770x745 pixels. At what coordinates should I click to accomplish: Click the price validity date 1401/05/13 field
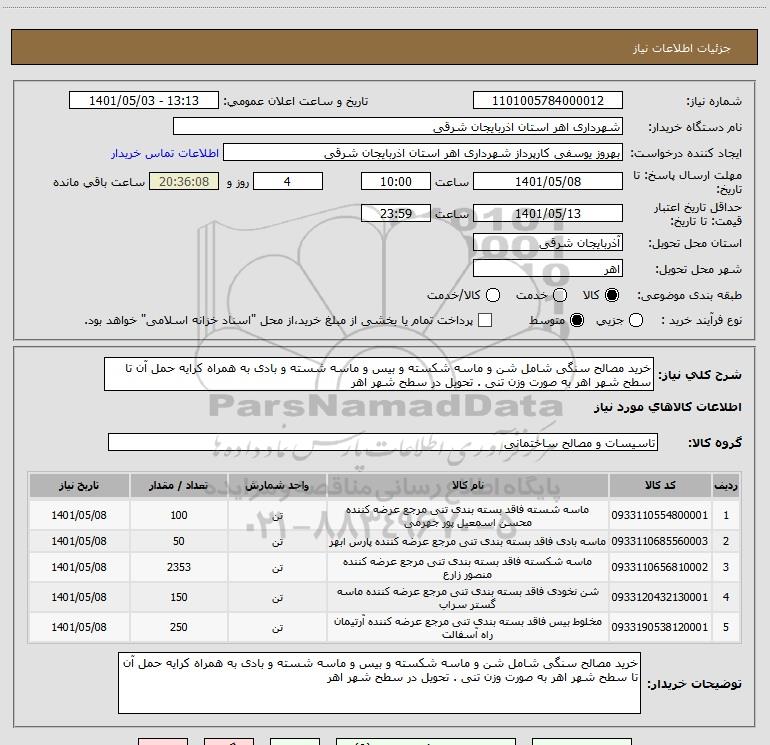(548, 213)
